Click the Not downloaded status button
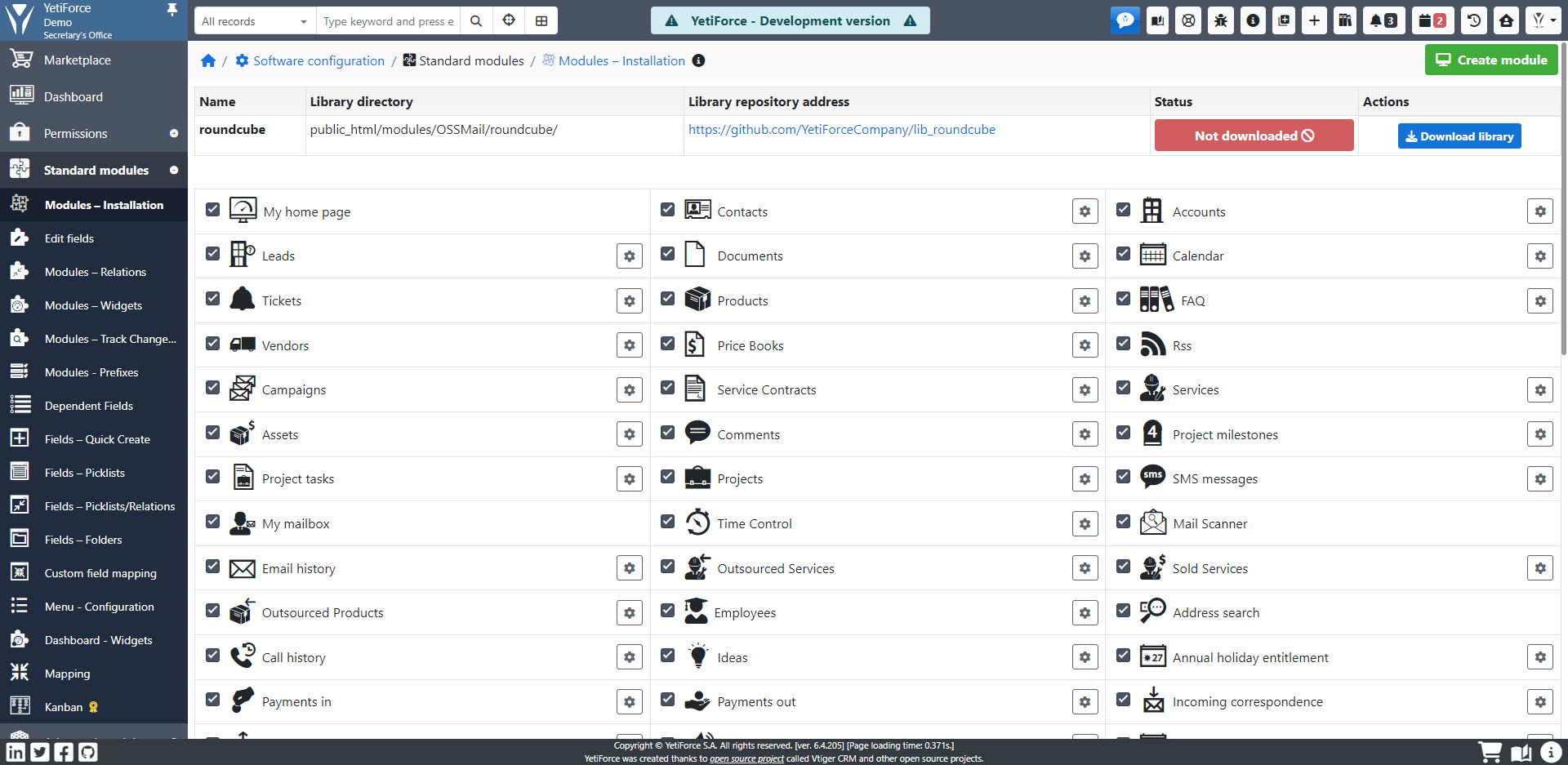Viewport: 1568px width, 765px height. point(1254,136)
